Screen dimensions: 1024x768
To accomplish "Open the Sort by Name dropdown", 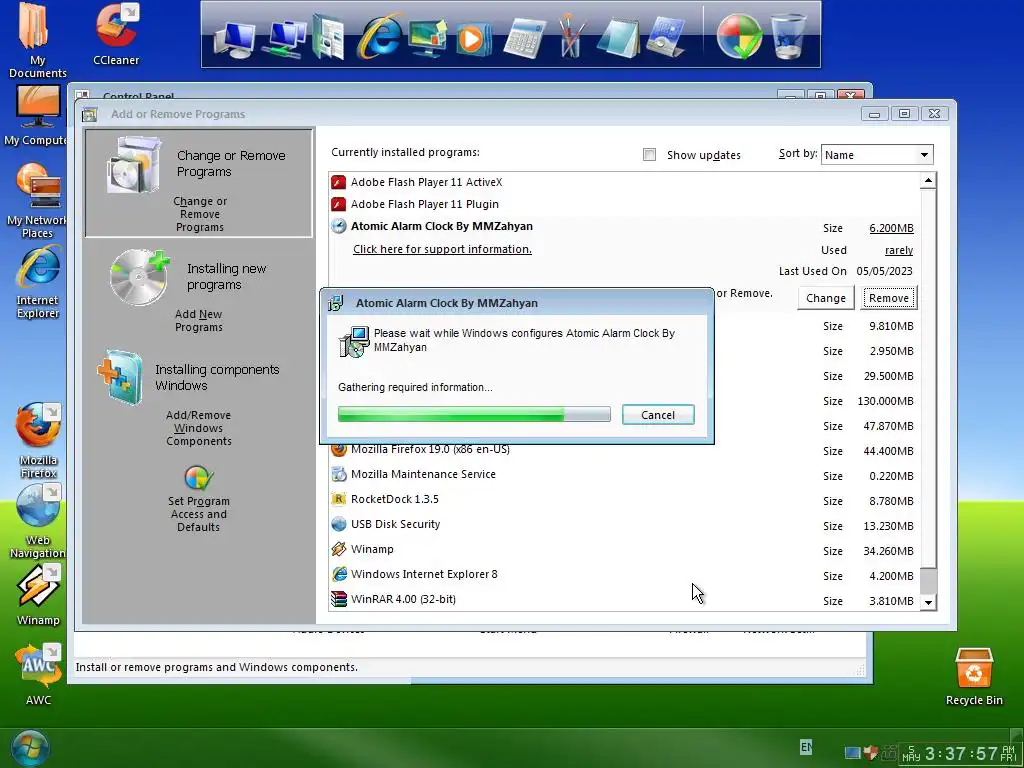I will tap(877, 155).
